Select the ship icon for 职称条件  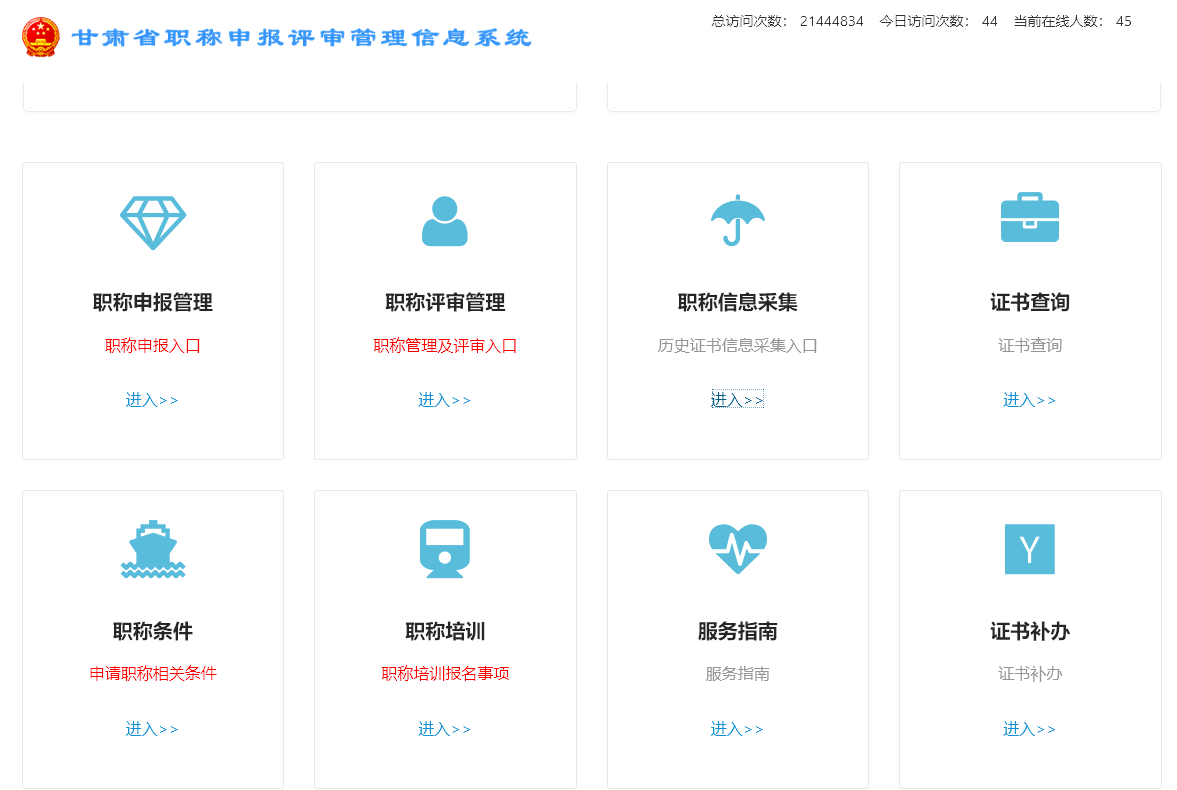click(152, 548)
